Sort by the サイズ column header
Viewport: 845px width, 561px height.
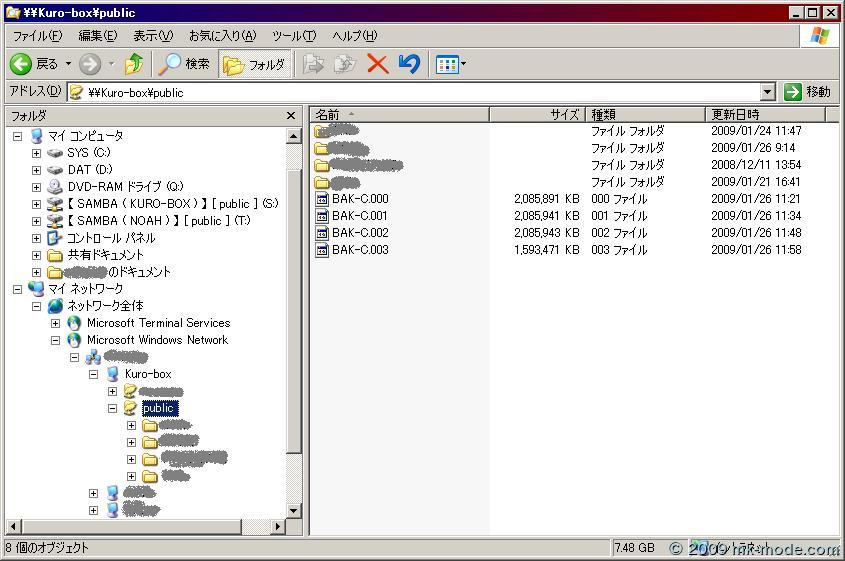pos(537,115)
